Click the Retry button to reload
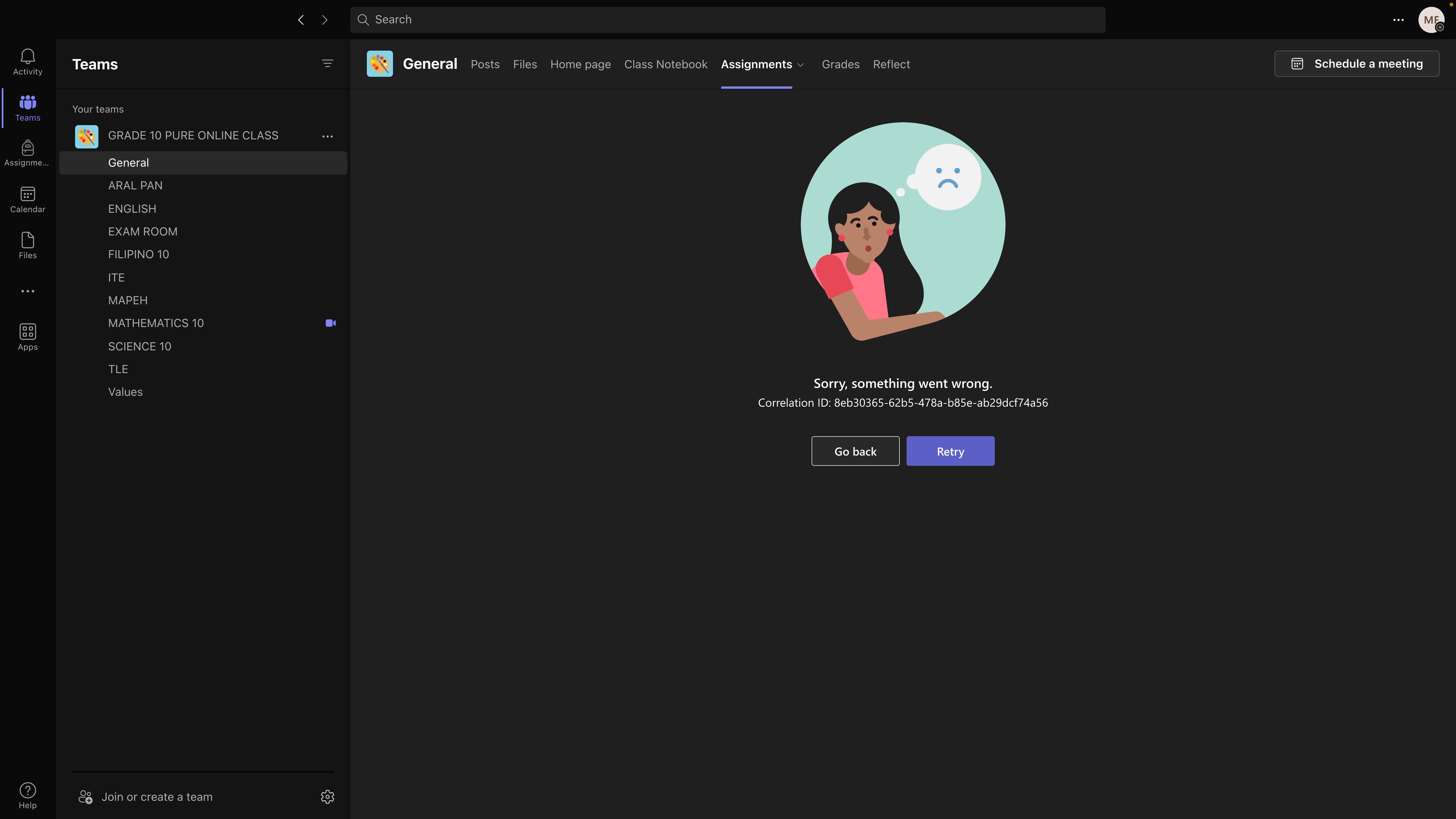 click(950, 451)
